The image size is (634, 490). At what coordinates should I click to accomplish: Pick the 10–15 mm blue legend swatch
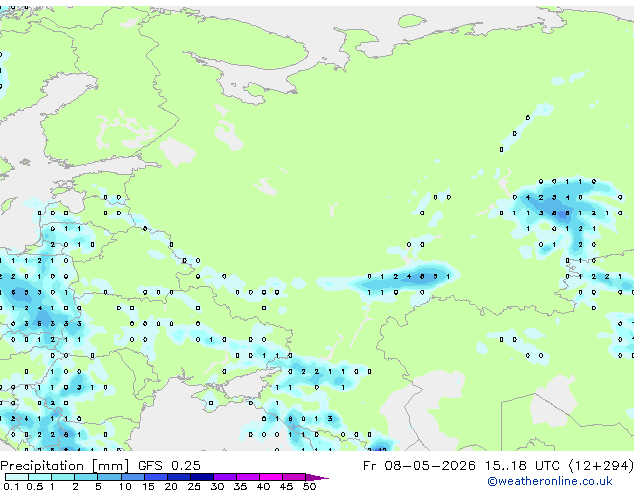(132, 477)
